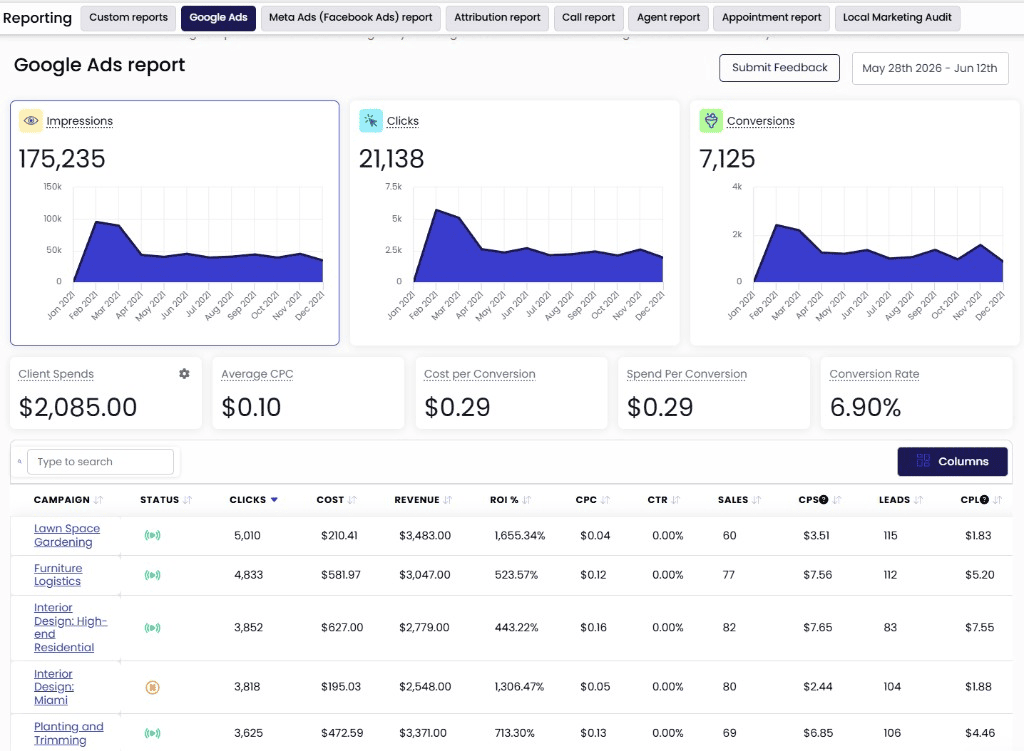Click the Clicks cursor icon
Screen dimensions: 1024x751
click(x=371, y=121)
